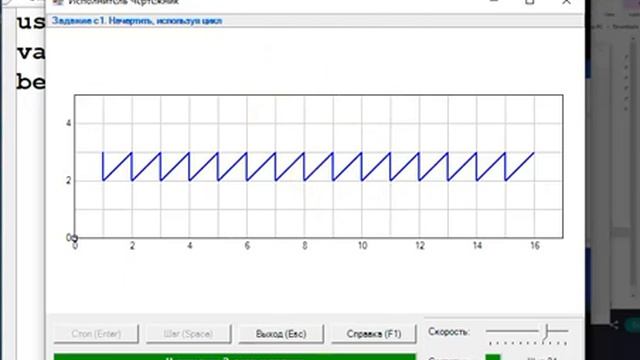This screenshot has width=640, height=360.
Task: Open help with Справка (F1) button
Action: (373, 334)
